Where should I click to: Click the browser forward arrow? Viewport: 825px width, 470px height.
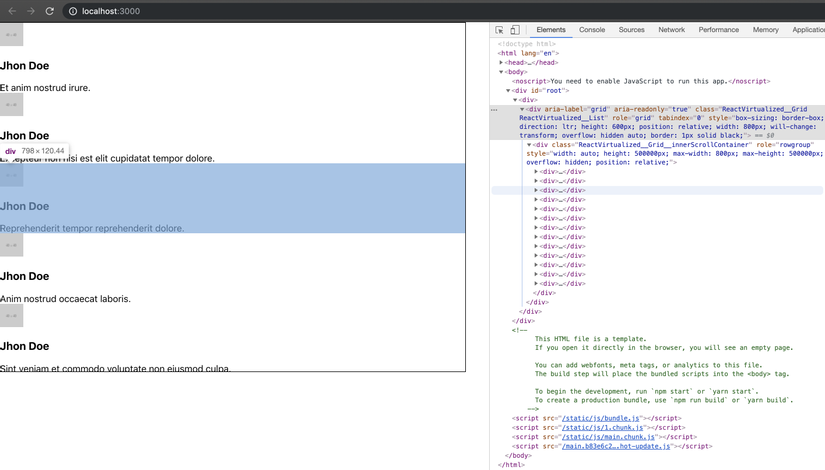31,11
